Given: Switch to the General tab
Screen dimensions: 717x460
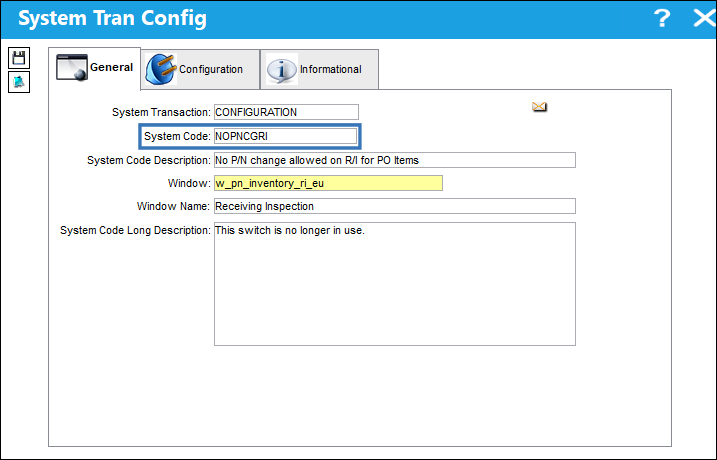Looking at the screenshot, I should tap(95, 68).
